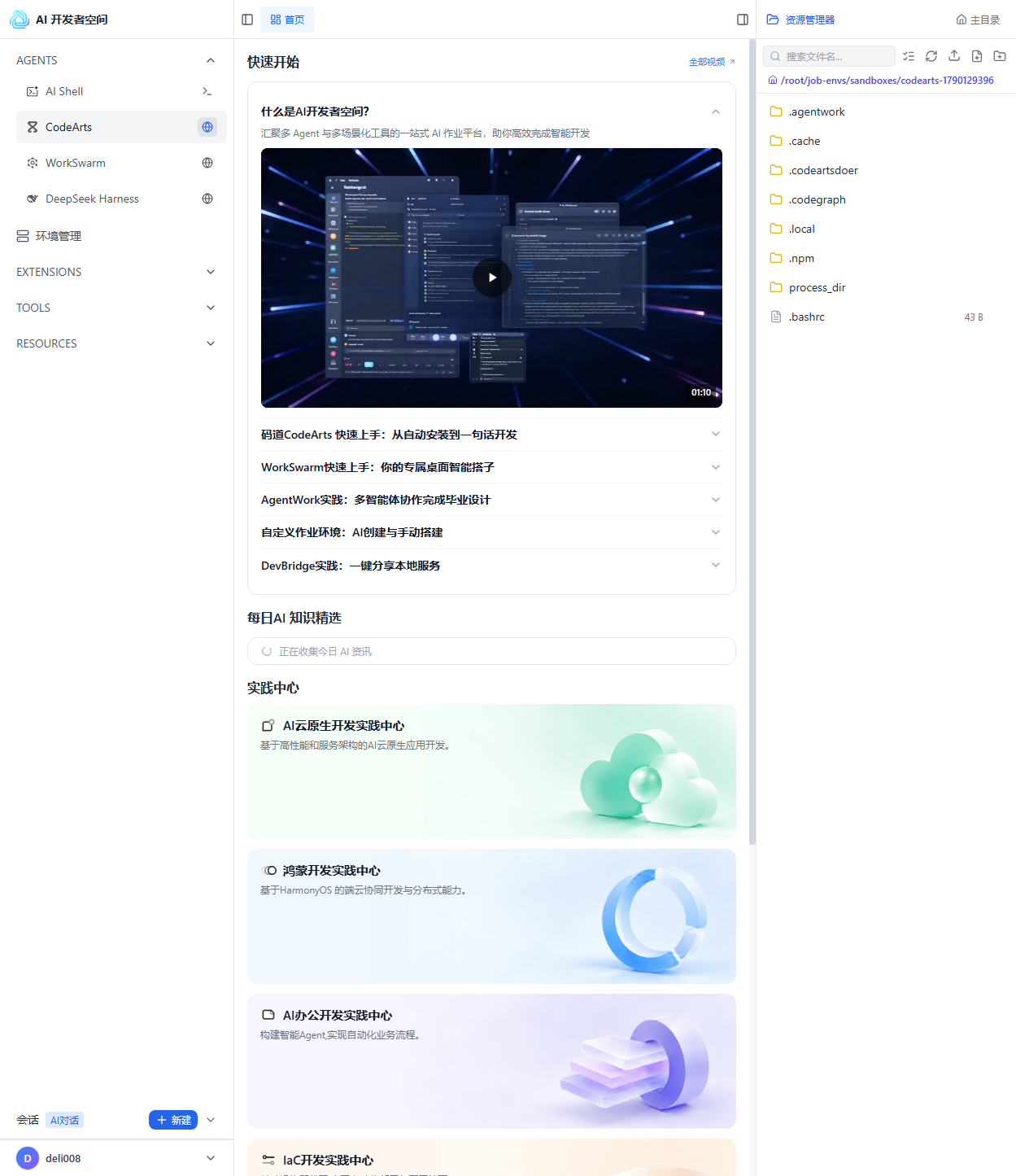Viewport: 1016px width, 1176px height.
Task: Open the .agentwork folder
Action: [x=886, y=111]
